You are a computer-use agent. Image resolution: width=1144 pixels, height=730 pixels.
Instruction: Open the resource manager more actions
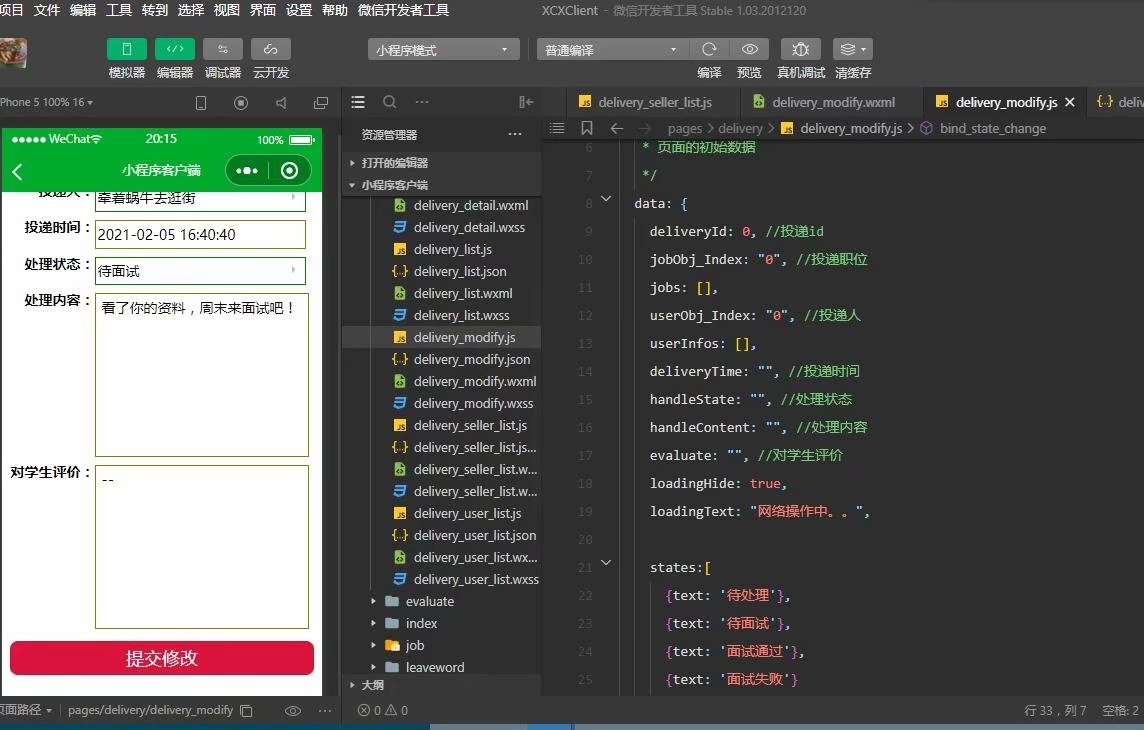515,134
